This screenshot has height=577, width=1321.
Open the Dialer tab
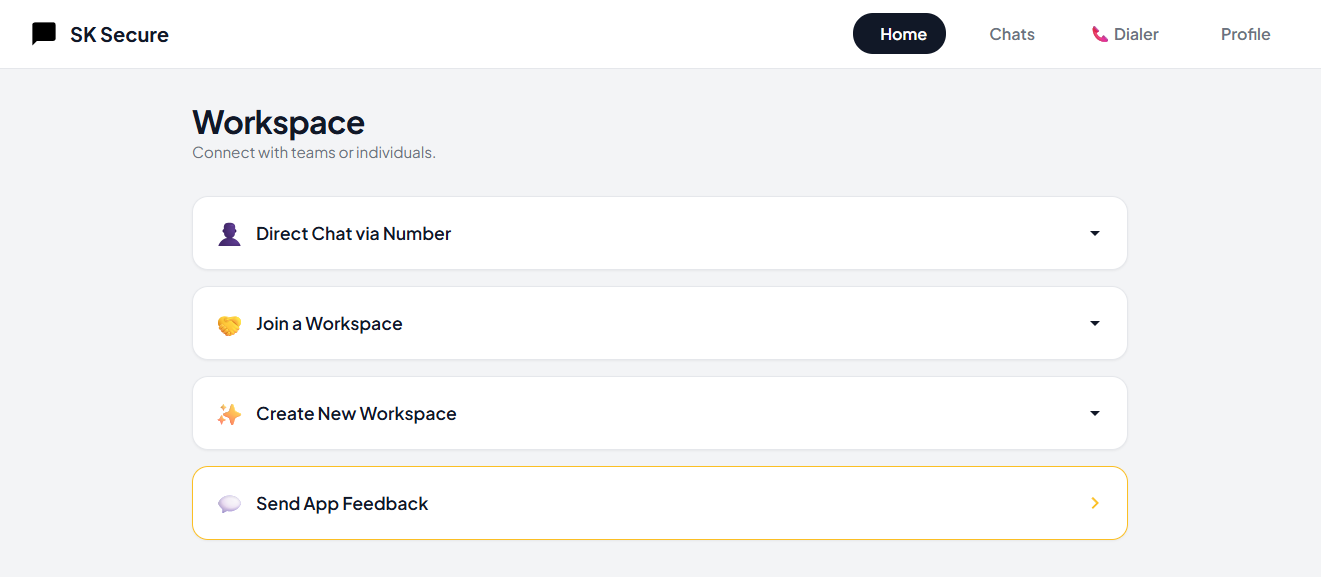coord(1136,34)
